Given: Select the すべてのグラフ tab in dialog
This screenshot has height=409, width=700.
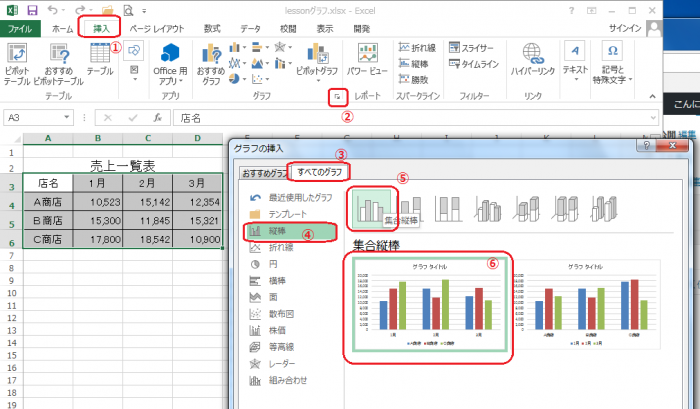Looking at the screenshot, I should coord(319,172).
